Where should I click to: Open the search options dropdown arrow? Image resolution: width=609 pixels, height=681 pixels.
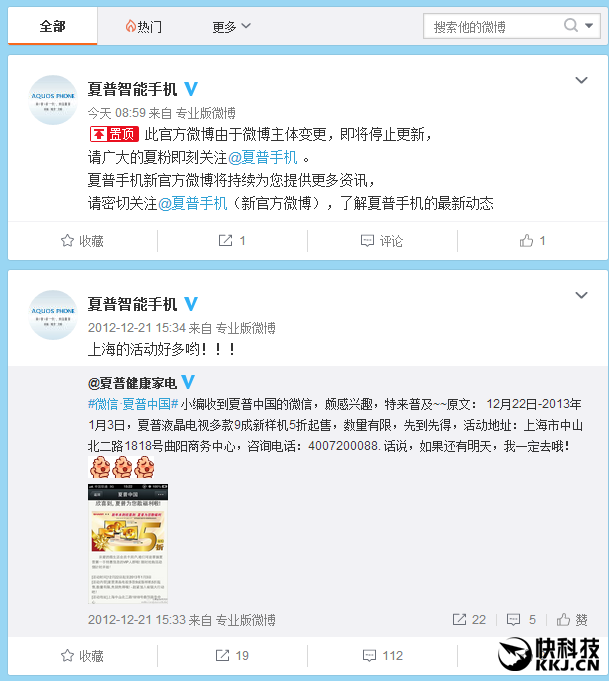point(589,26)
